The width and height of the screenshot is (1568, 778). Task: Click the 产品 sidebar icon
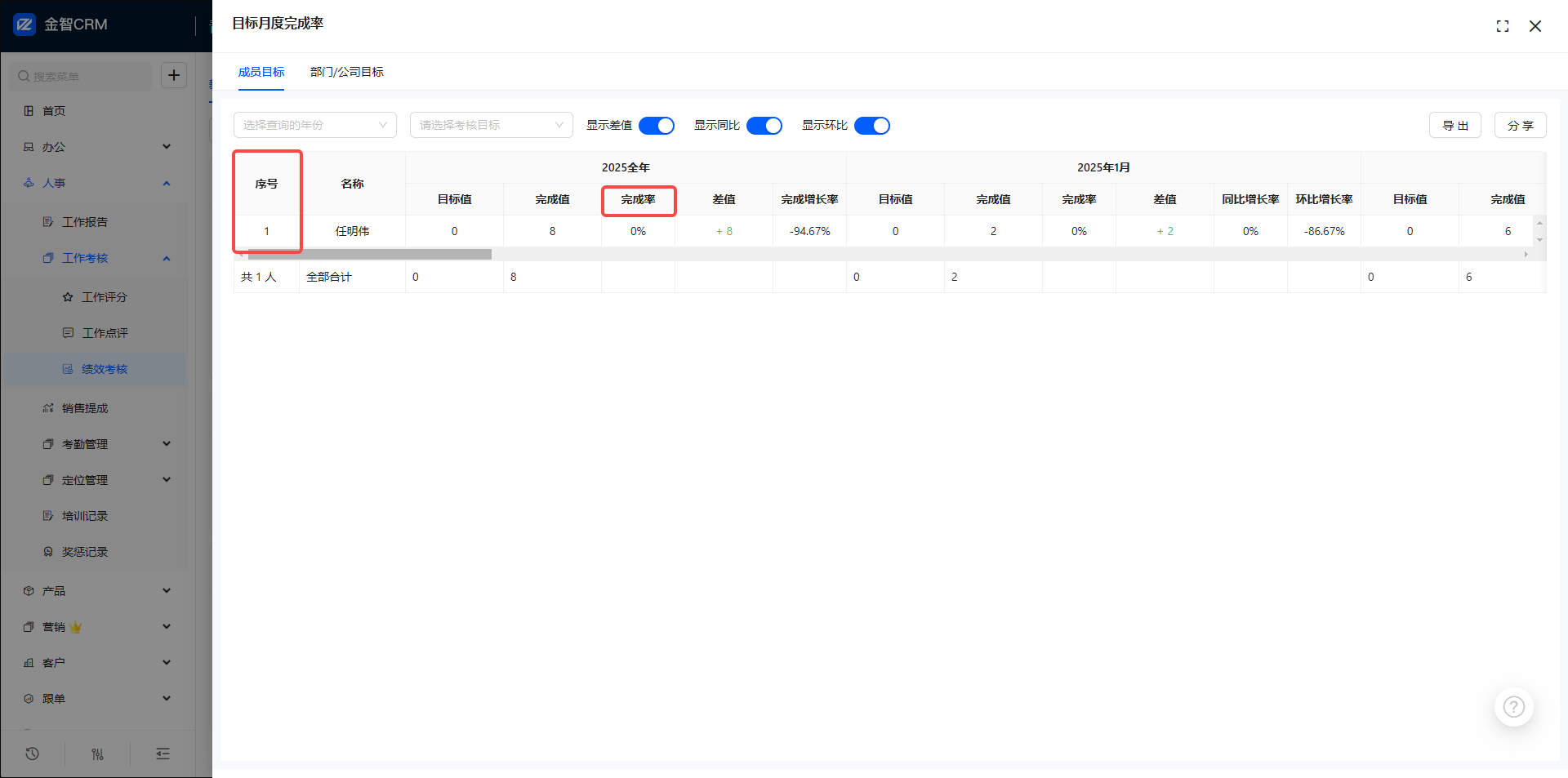(29, 591)
